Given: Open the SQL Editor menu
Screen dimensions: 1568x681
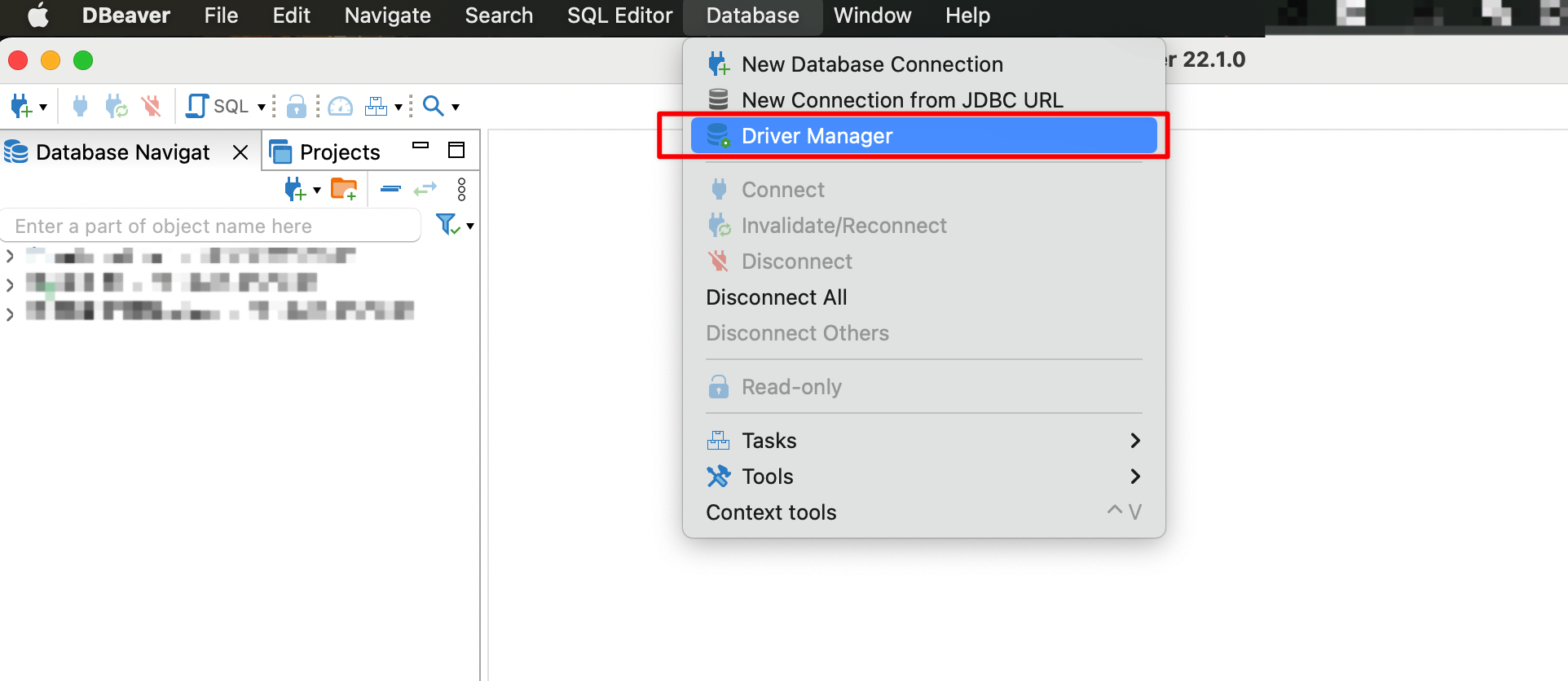Looking at the screenshot, I should point(620,15).
